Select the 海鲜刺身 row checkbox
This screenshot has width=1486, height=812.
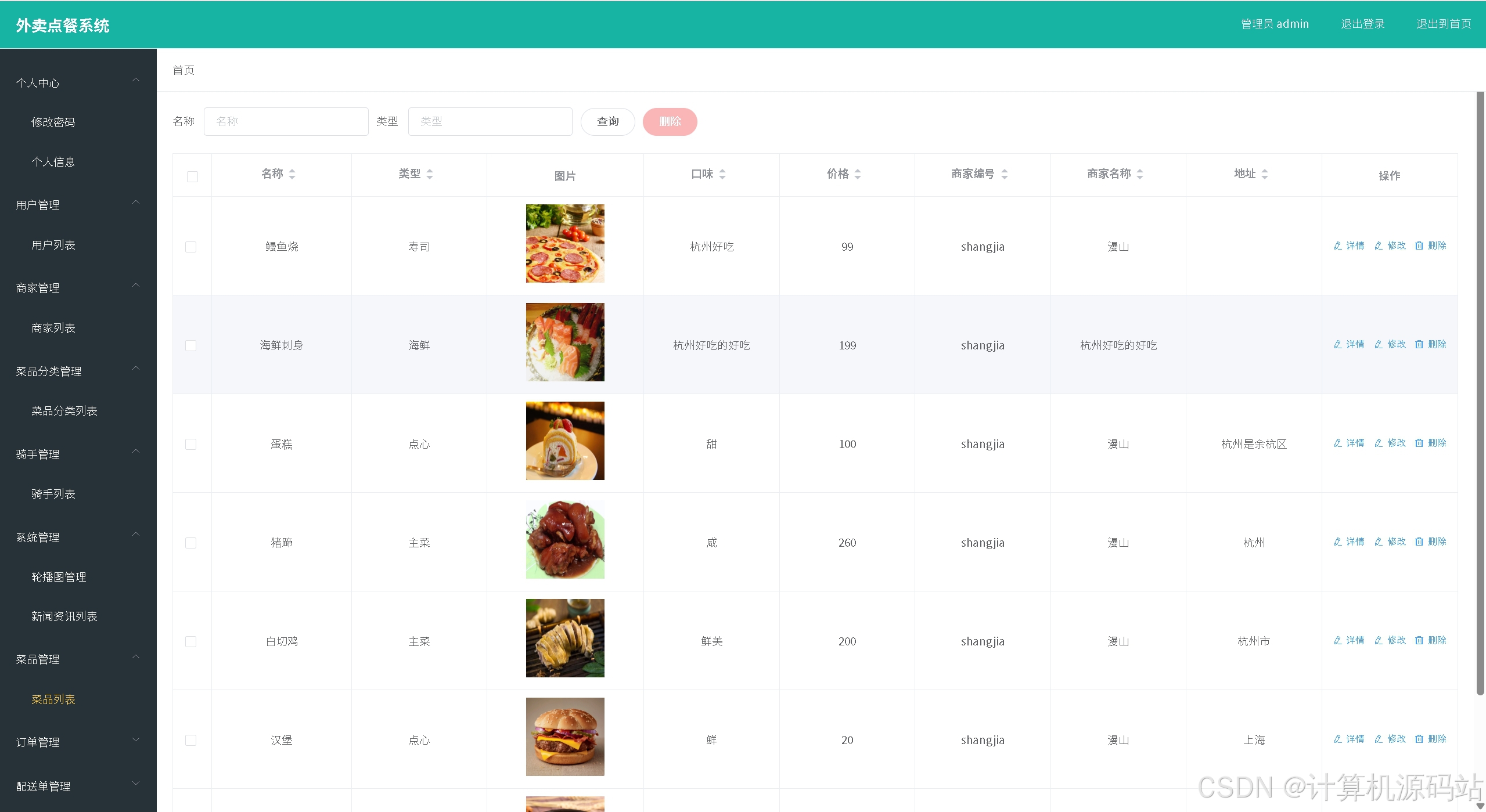pos(190,345)
